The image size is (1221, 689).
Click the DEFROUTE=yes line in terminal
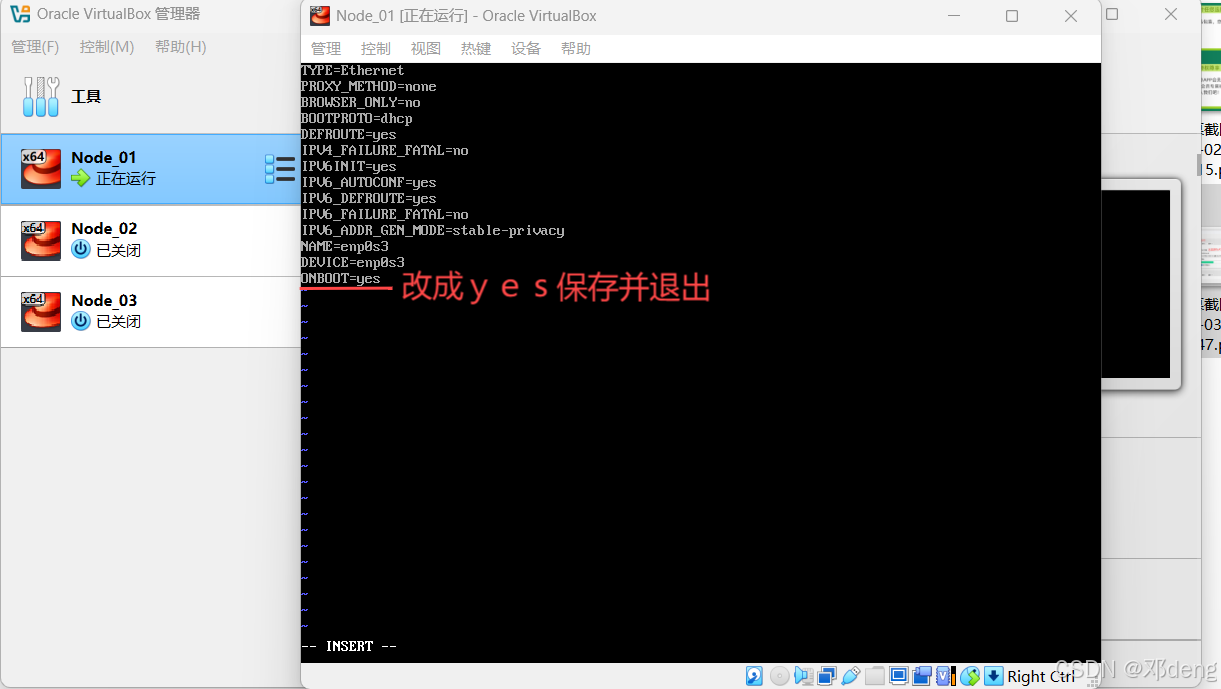[349, 134]
